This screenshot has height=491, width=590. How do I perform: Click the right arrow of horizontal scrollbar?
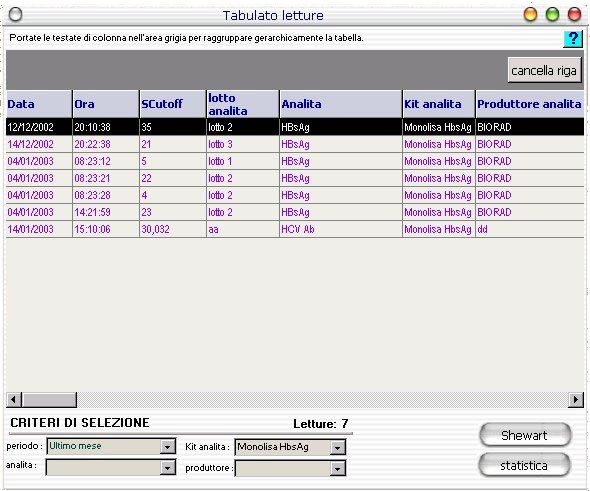coord(576,399)
